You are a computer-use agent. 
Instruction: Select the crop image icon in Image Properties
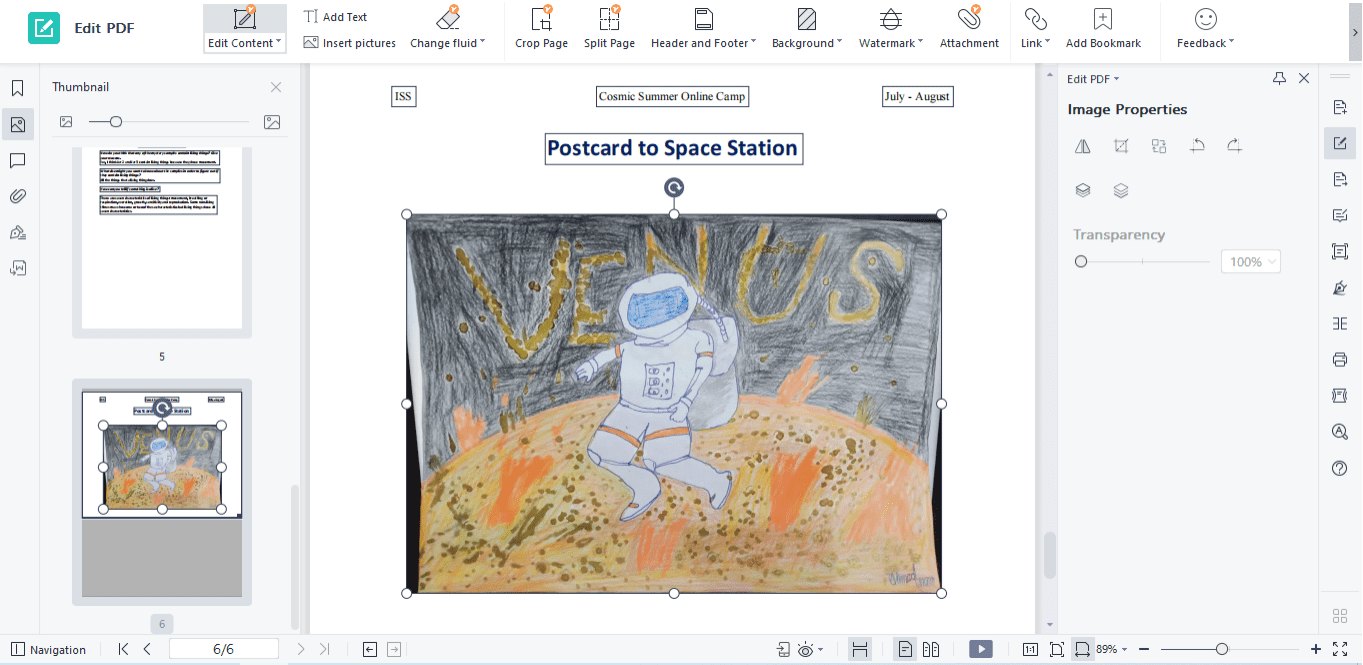click(1121, 146)
